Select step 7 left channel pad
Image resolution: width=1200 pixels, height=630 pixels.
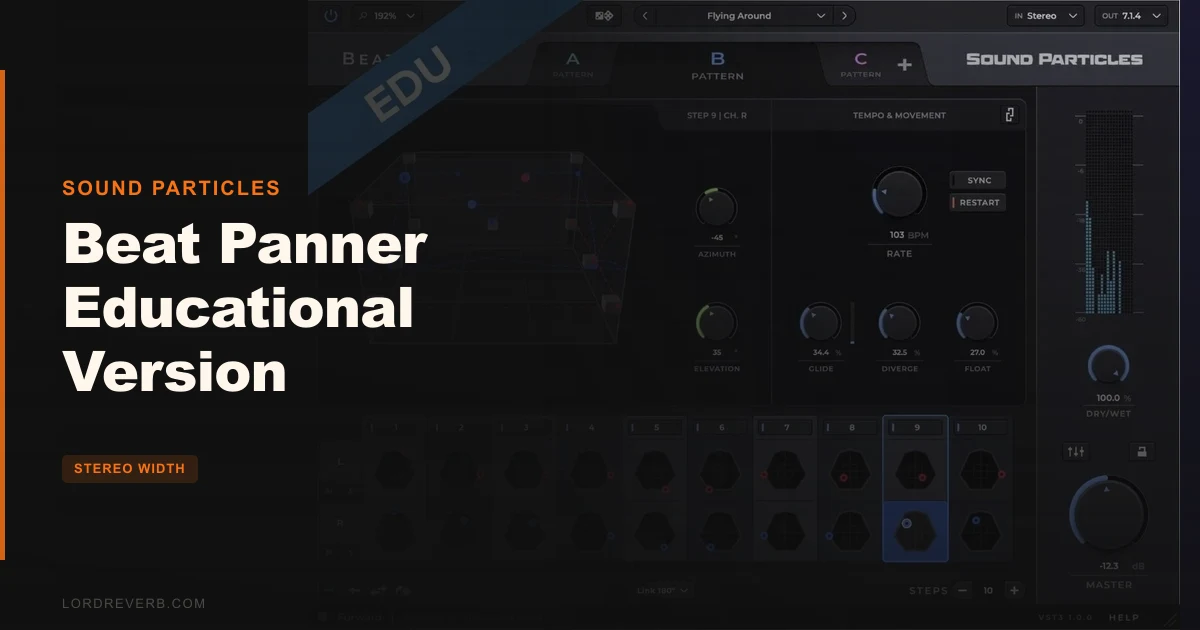[x=785, y=469]
